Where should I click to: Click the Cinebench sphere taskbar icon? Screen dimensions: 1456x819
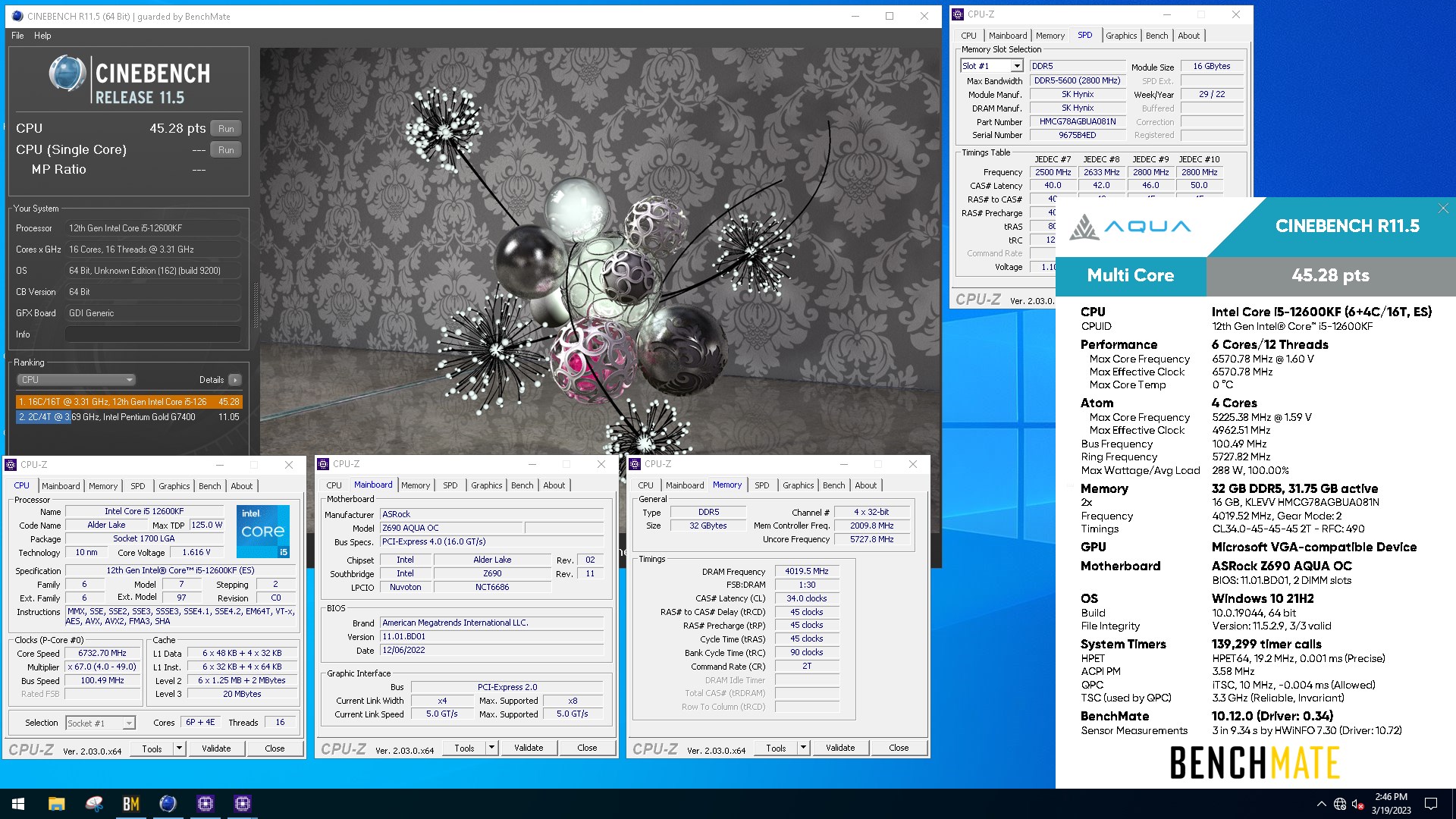[x=168, y=804]
